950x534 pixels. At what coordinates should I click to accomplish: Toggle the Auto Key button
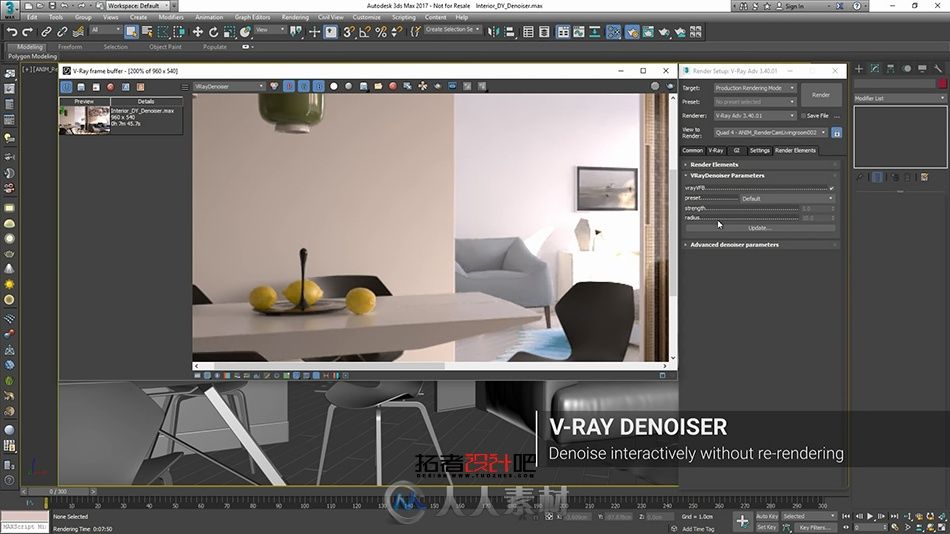pyautogui.click(x=767, y=516)
